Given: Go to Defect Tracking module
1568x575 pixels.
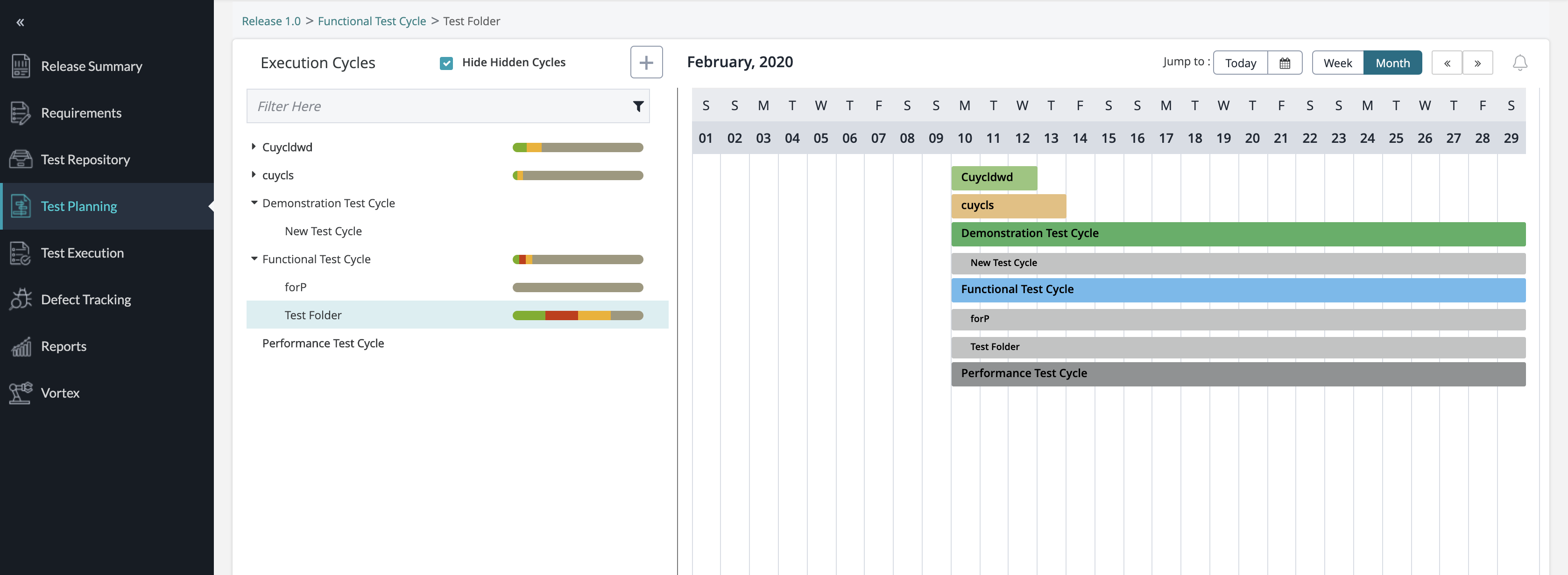Looking at the screenshot, I should [x=86, y=299].
